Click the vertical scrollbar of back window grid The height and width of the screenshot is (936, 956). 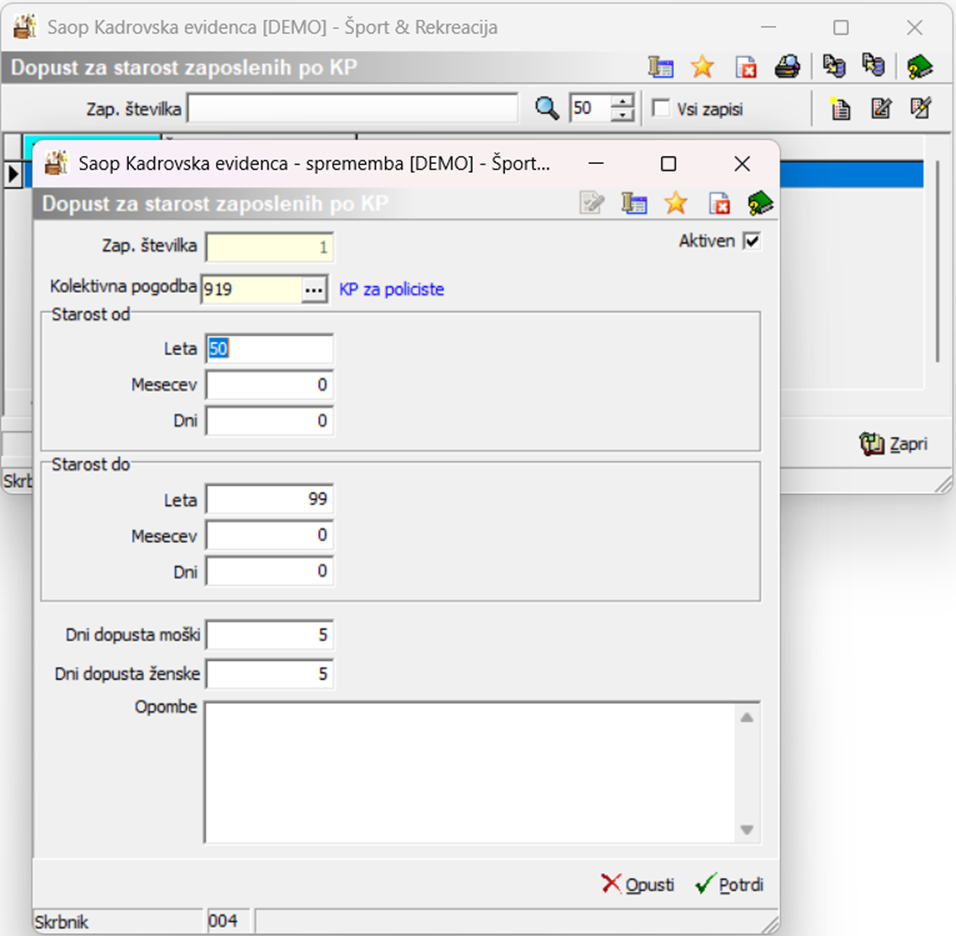pyautogui.click(x=938, y=262)
